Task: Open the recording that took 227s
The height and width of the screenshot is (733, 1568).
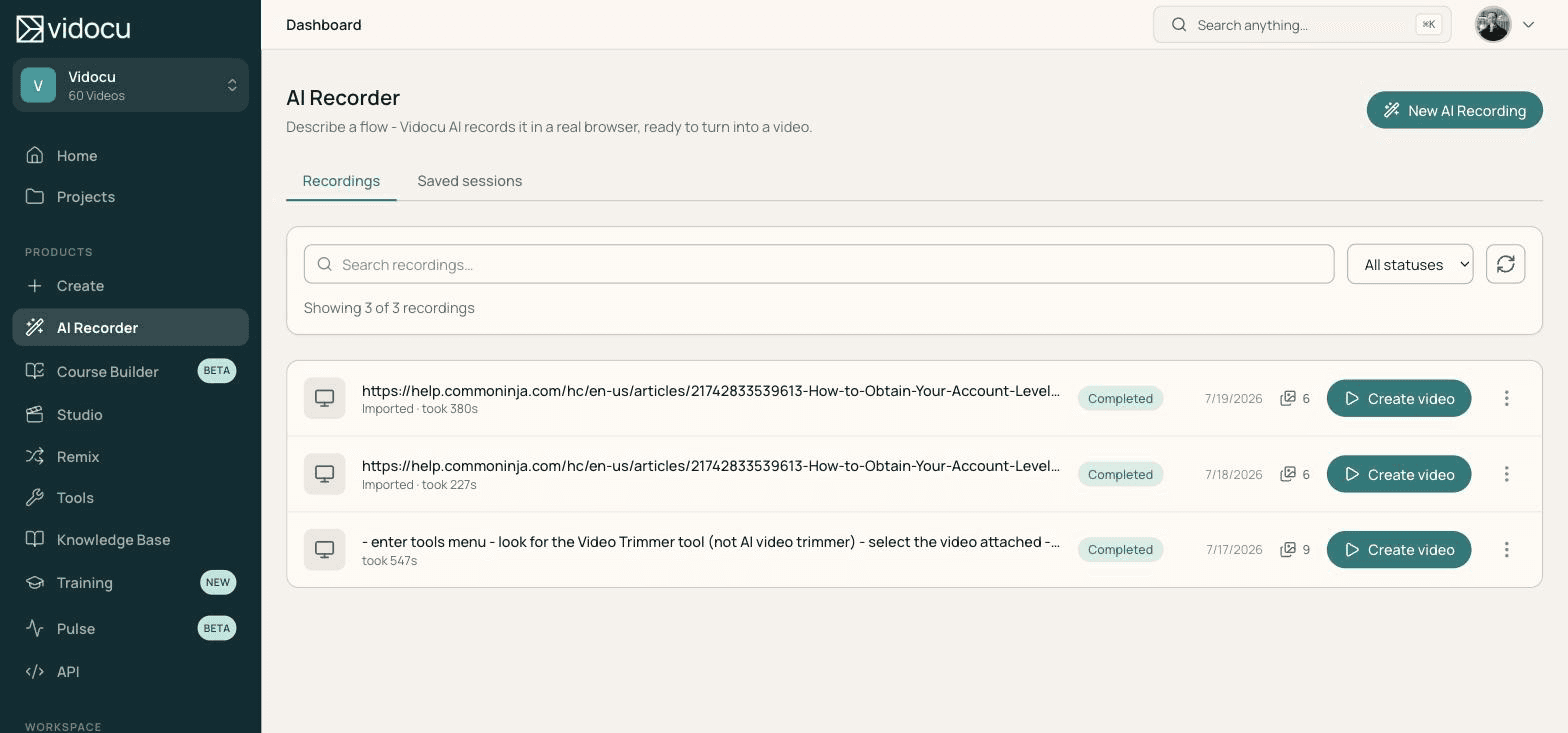Action: point(711,466)
